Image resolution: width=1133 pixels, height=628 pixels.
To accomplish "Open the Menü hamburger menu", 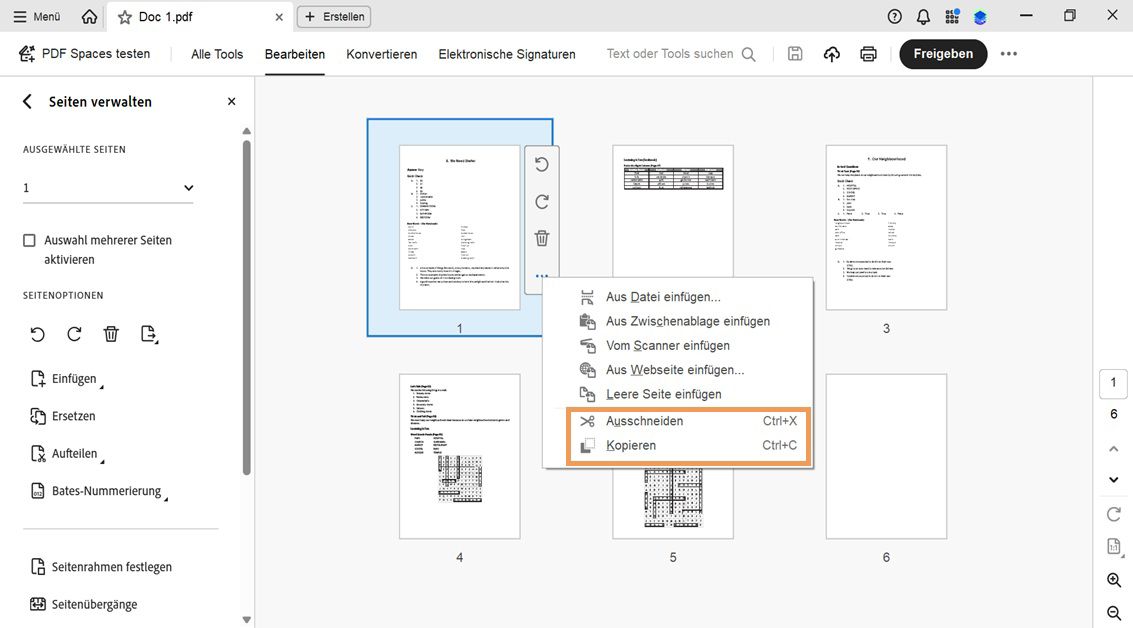I will tap(37, 17).
